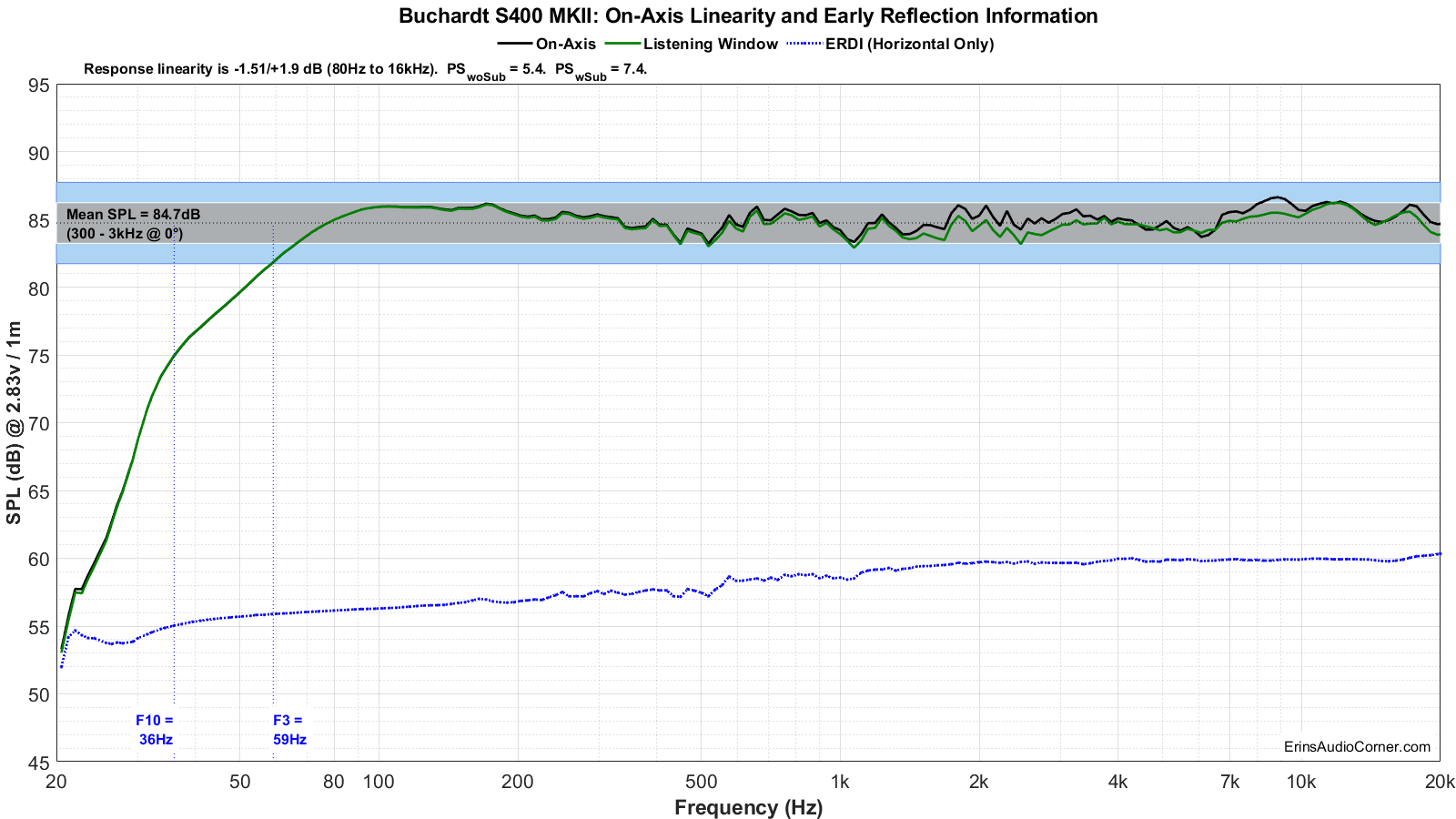Click the (300 - 3kHz @ 0°) label

125,234
